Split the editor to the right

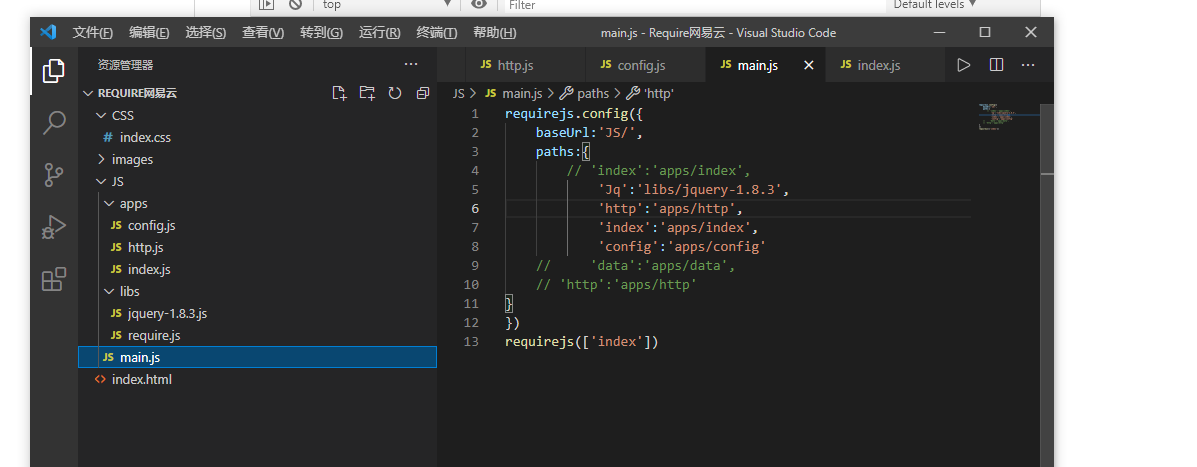click(x=995, y=65)
